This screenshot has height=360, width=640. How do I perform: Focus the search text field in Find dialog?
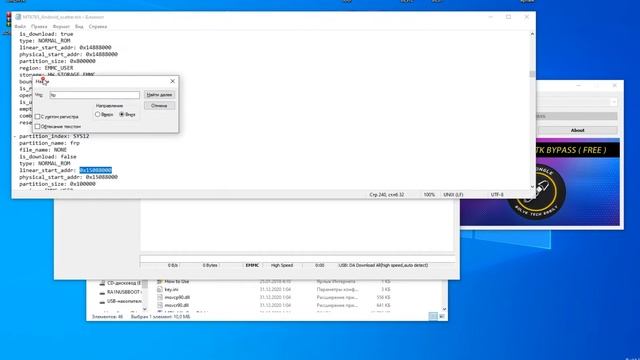pyautogui.click(x=94, y=95)
